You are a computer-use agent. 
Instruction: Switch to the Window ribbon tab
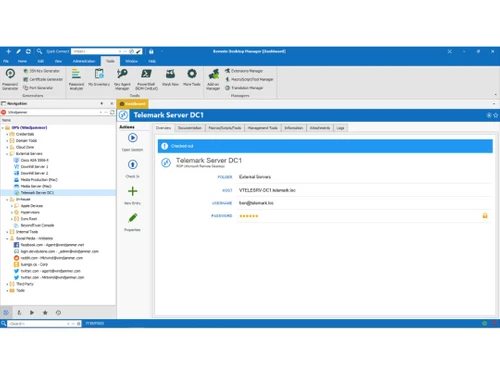131,61
